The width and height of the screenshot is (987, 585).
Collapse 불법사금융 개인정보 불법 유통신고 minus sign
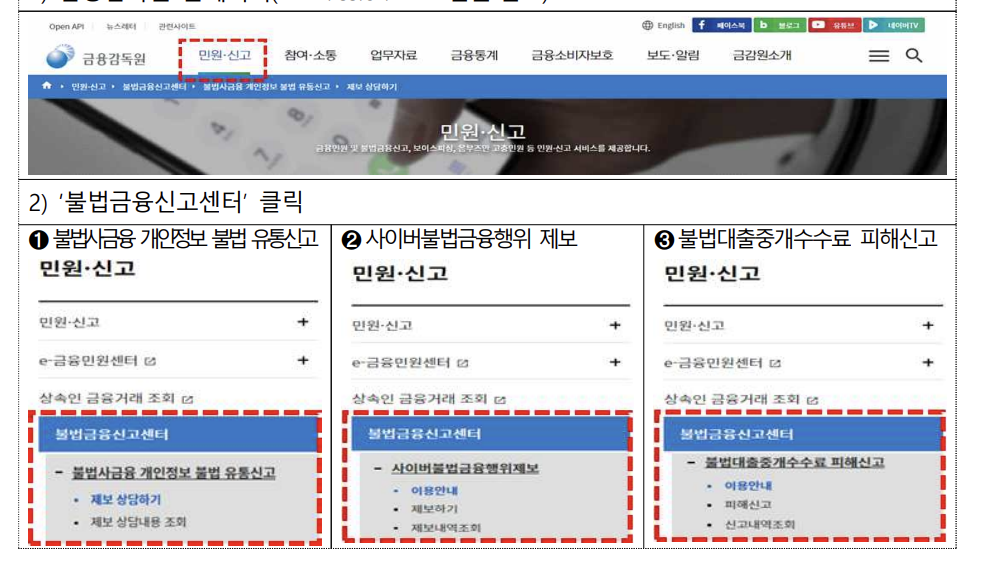point(59,472)
